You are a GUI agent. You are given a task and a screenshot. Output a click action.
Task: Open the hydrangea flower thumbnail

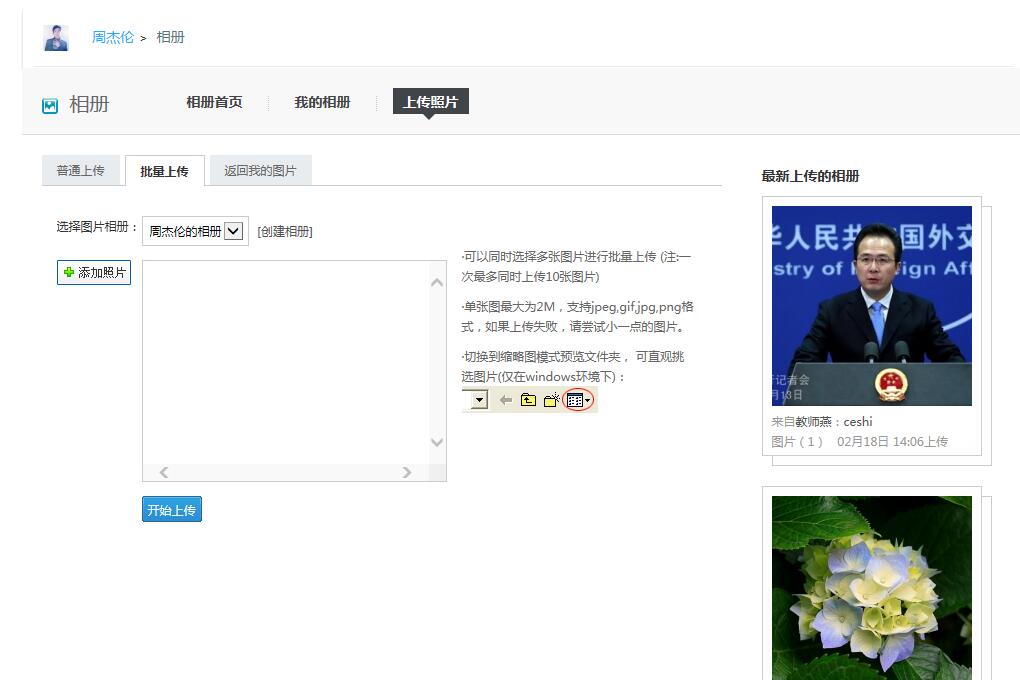point(872,588)
